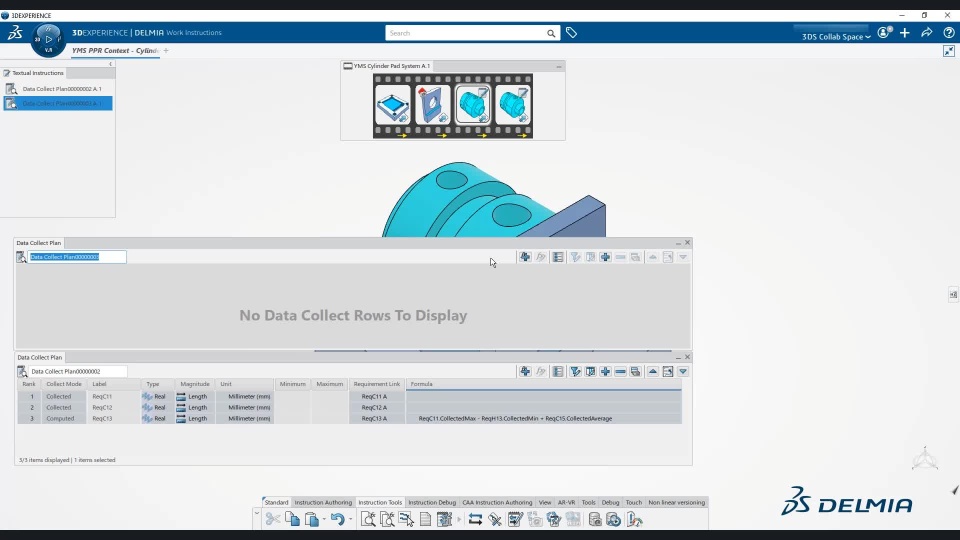The height and width of the screenshot is (540, 960).
Task: Toggle list view icon in upper plan toolbar
Action: click(x=558, y=257)
